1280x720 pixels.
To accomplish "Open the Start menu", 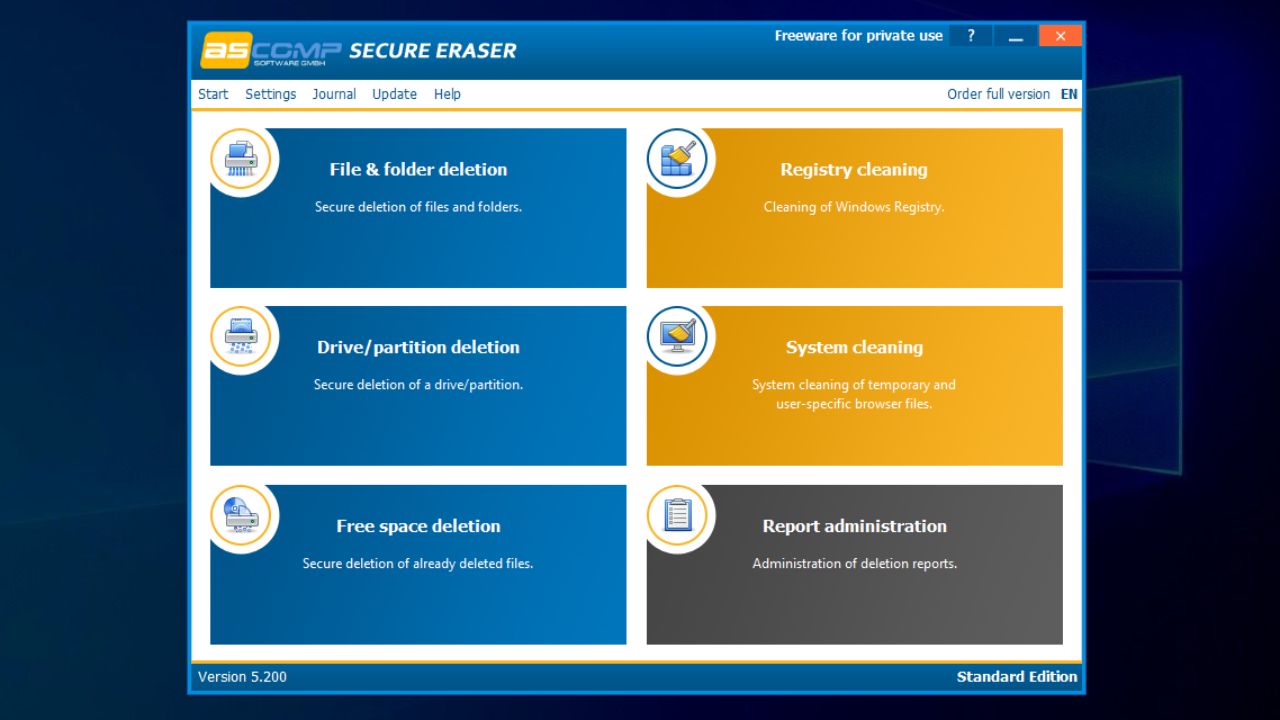I will coord(213,94).
